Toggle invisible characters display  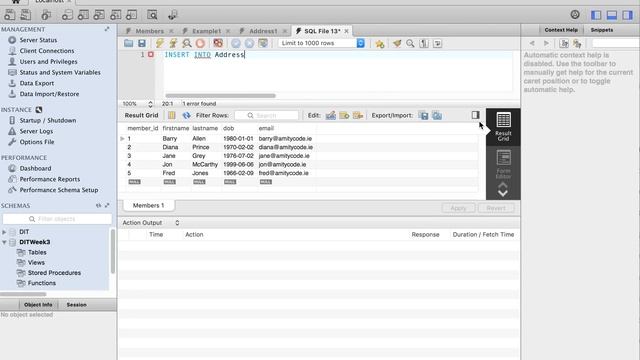pos(424,43)
